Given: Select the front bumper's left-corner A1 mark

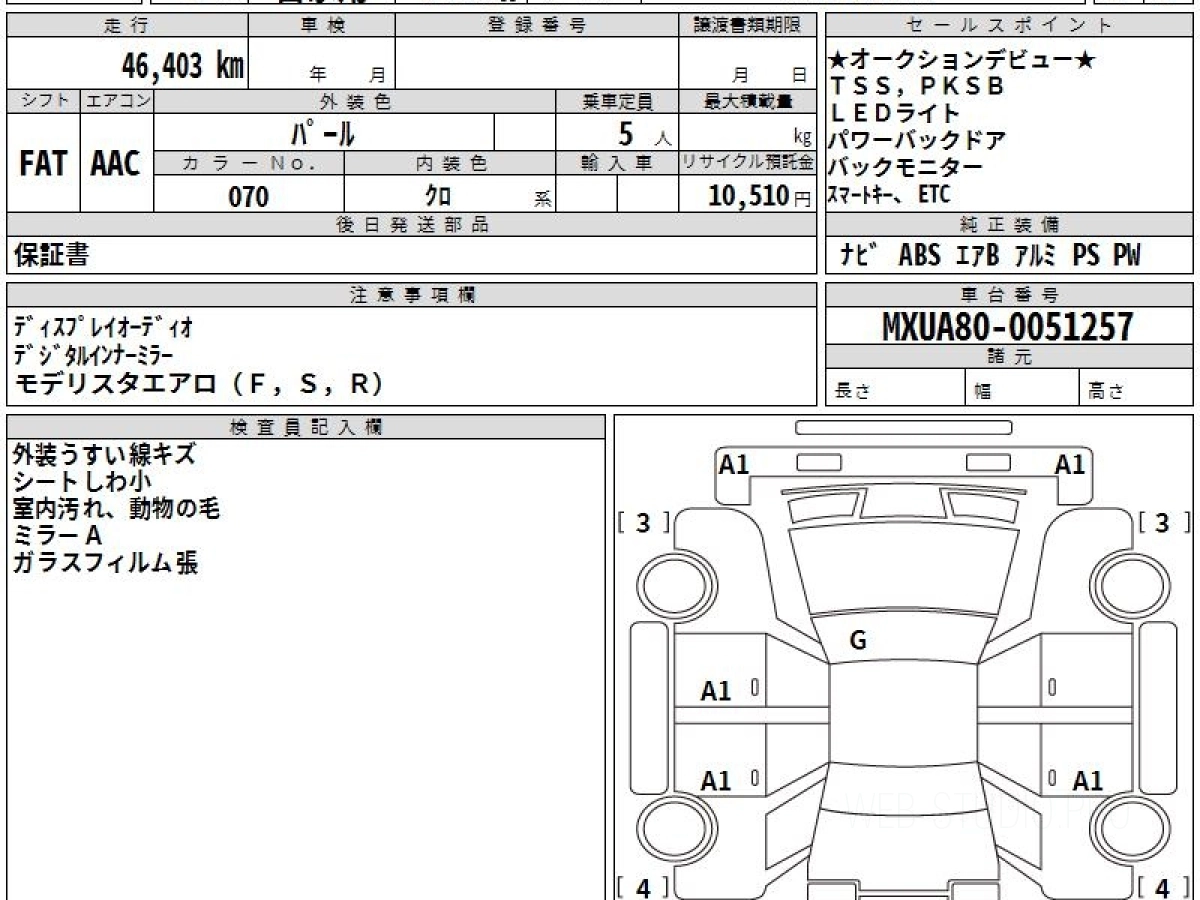Looking at the screenshot, I should [734, 464].
